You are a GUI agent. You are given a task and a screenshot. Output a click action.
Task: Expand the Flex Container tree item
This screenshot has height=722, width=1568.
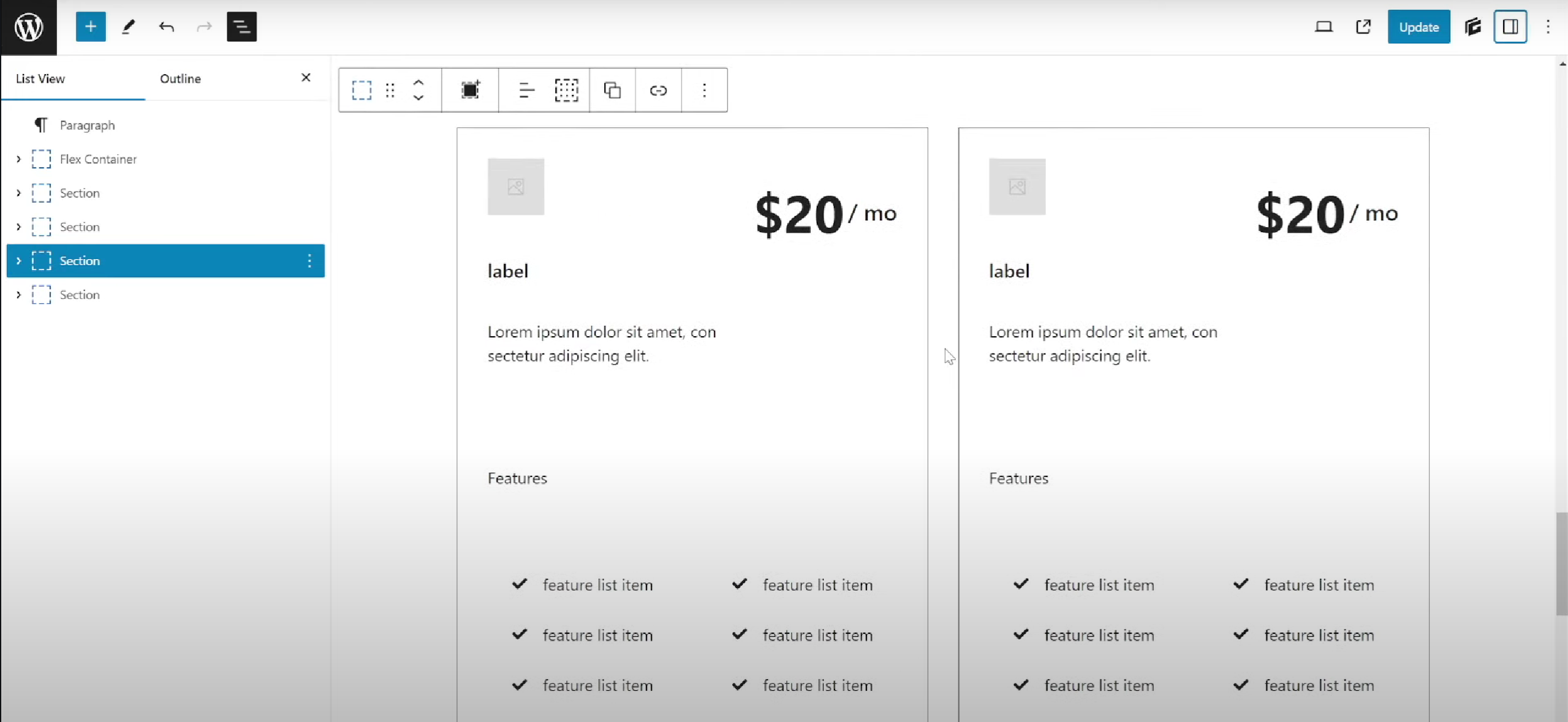(18, 159)
